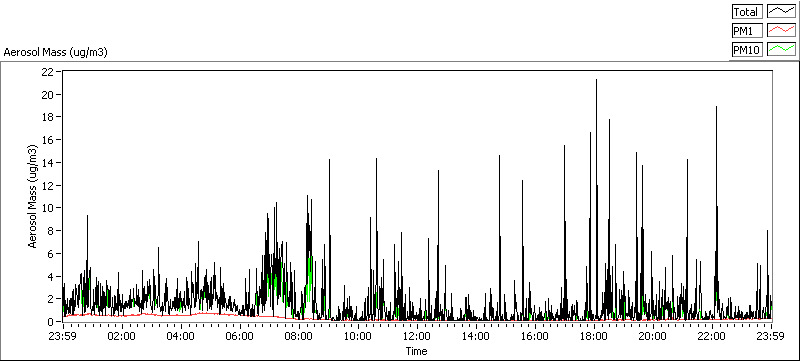Click the PM1 red line sample icon

(781, 31)
